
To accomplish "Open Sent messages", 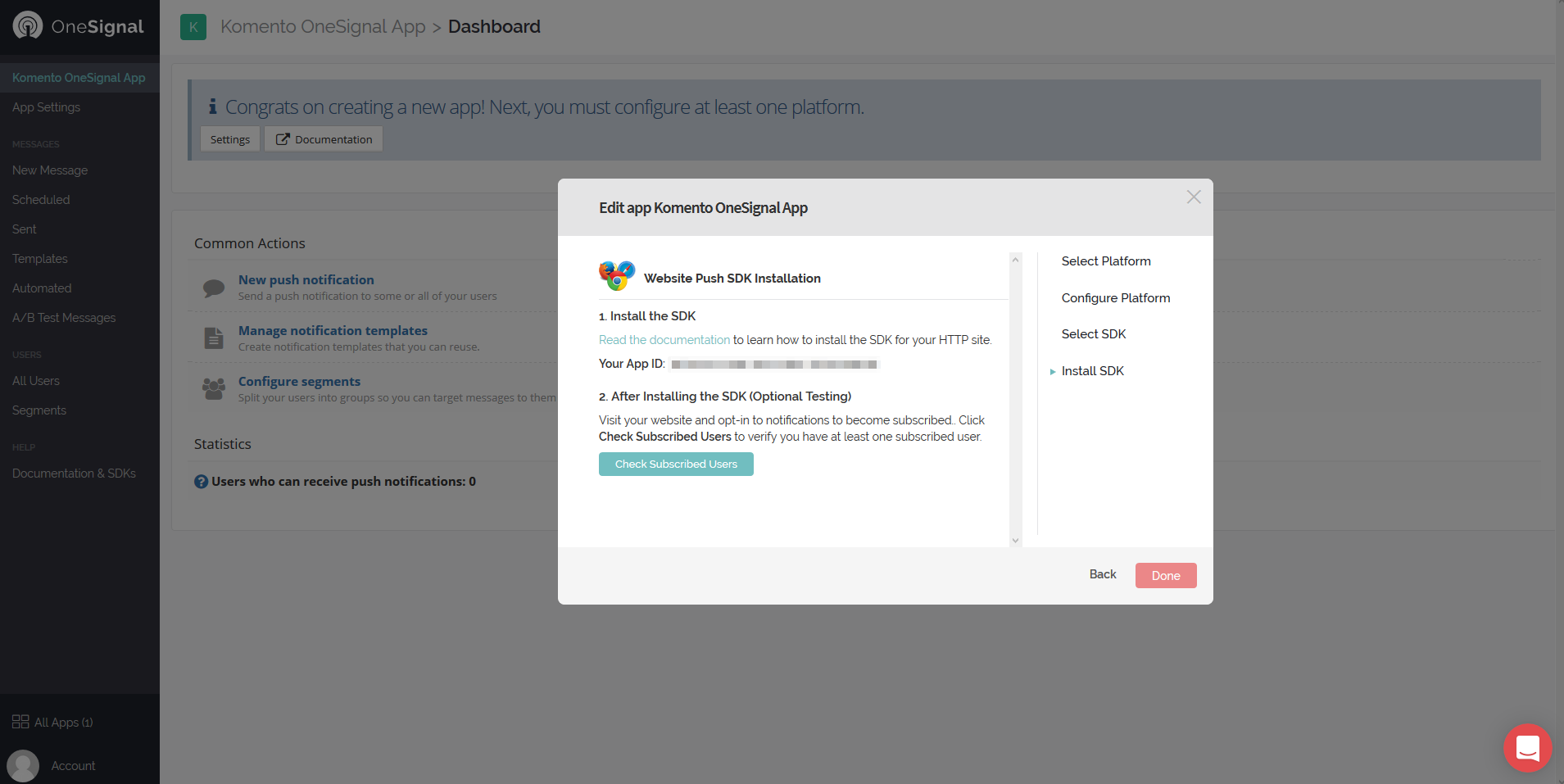I will click(x=25, y=229).
